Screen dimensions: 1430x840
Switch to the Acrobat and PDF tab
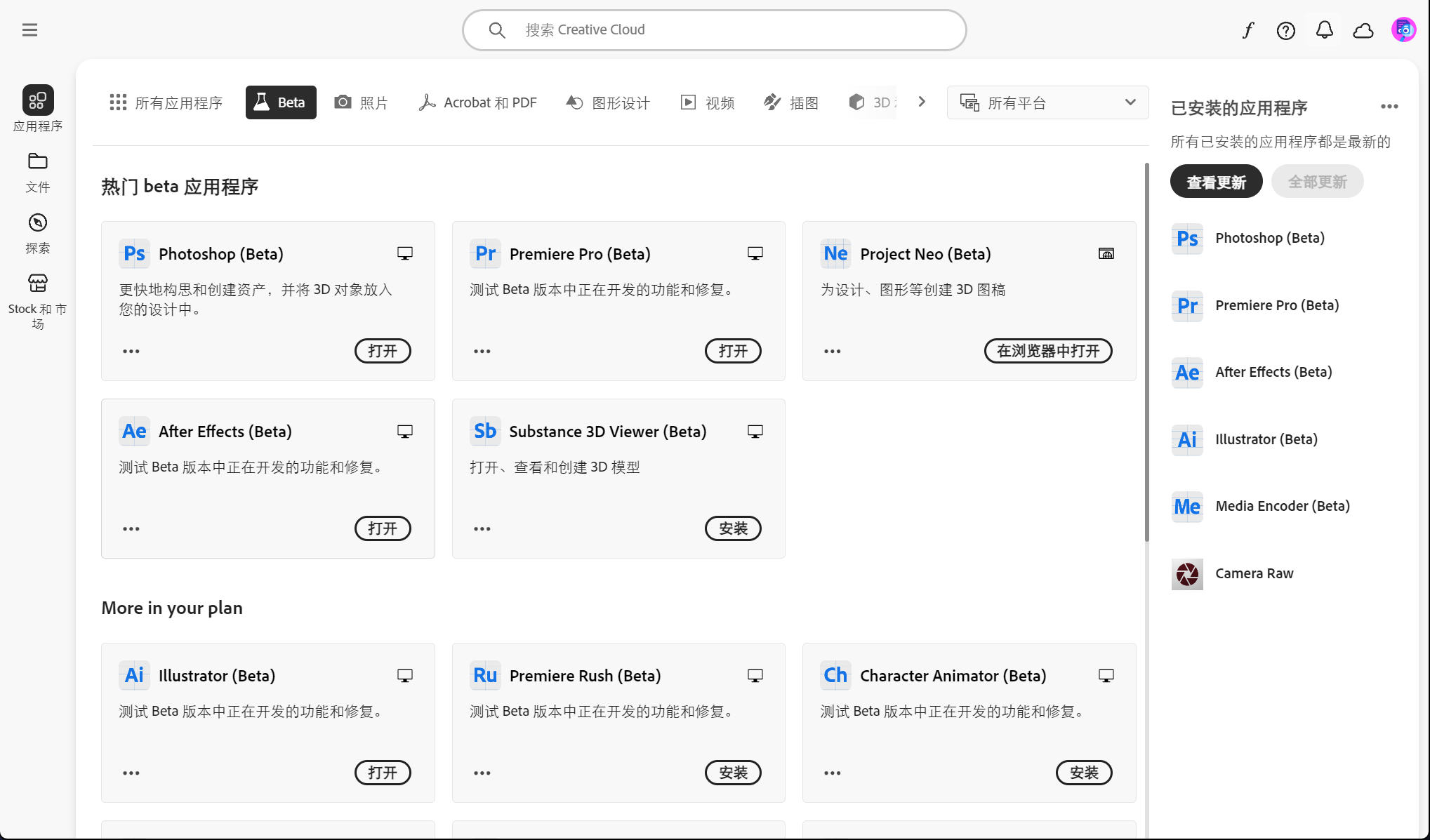(478, 102)
